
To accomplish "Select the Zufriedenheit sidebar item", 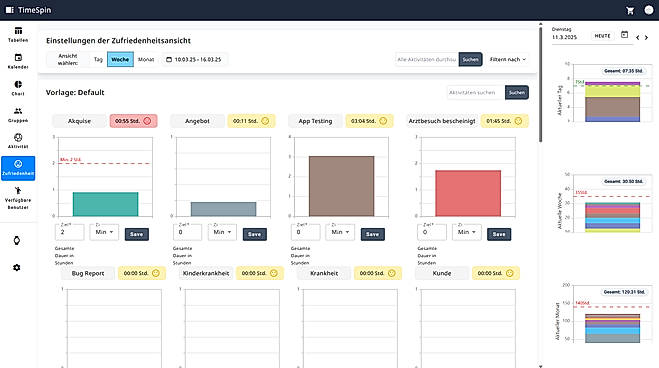I will 18,168.
